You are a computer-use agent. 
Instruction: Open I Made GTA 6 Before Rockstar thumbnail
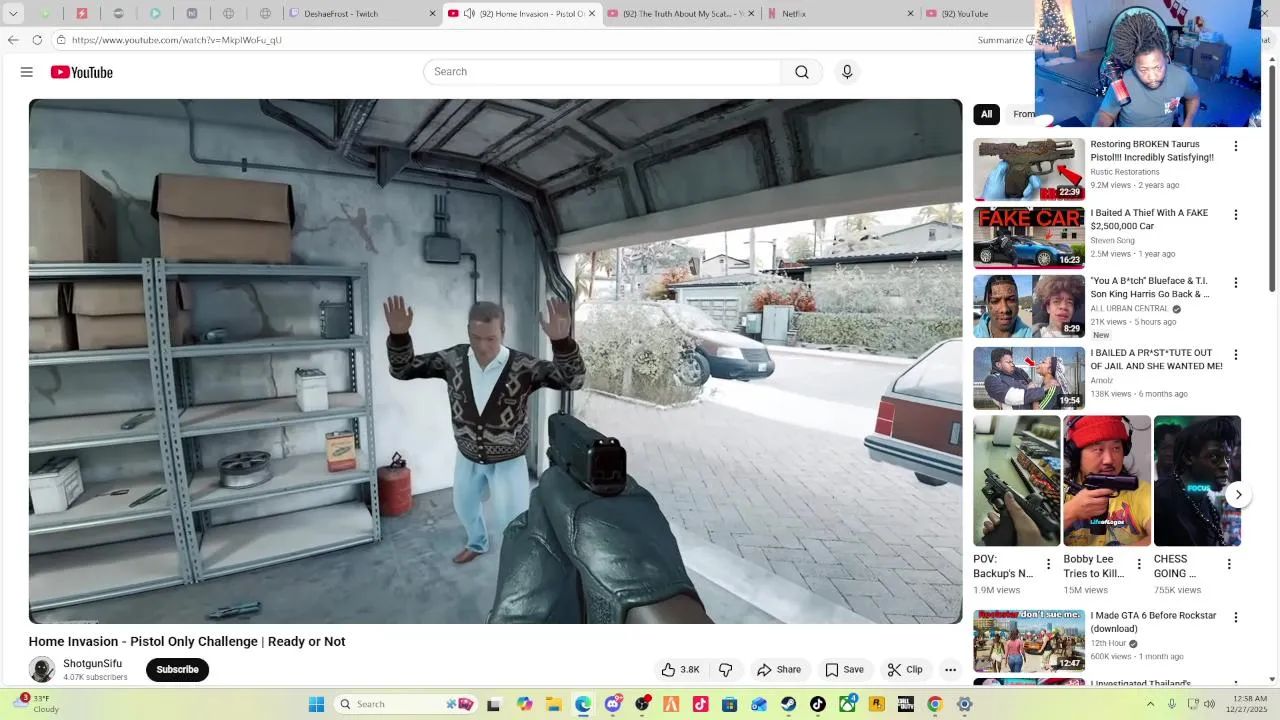click(x=1029, y=641)
